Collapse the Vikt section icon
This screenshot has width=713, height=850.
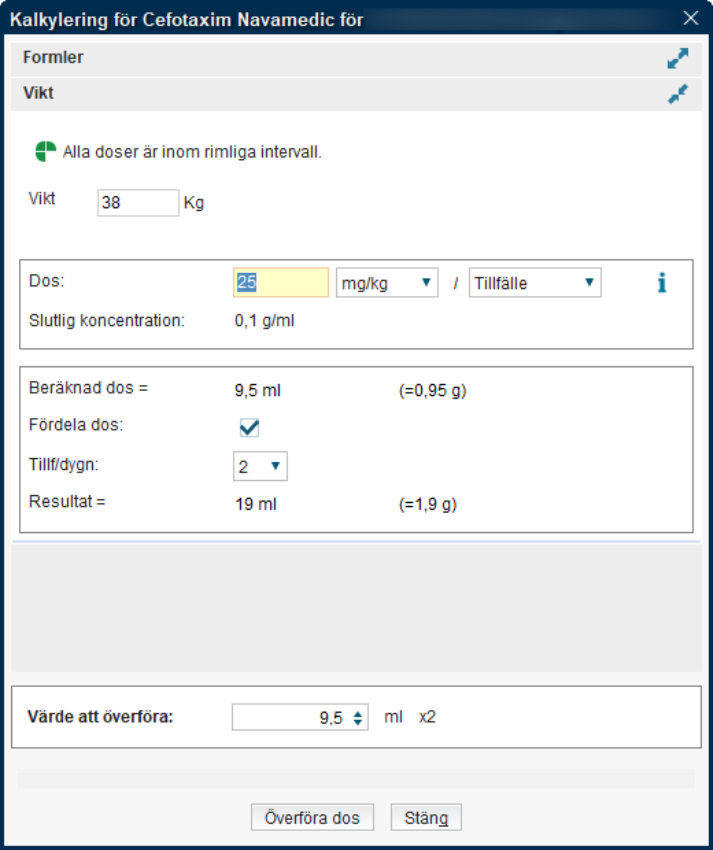click(x=678, y=95)
